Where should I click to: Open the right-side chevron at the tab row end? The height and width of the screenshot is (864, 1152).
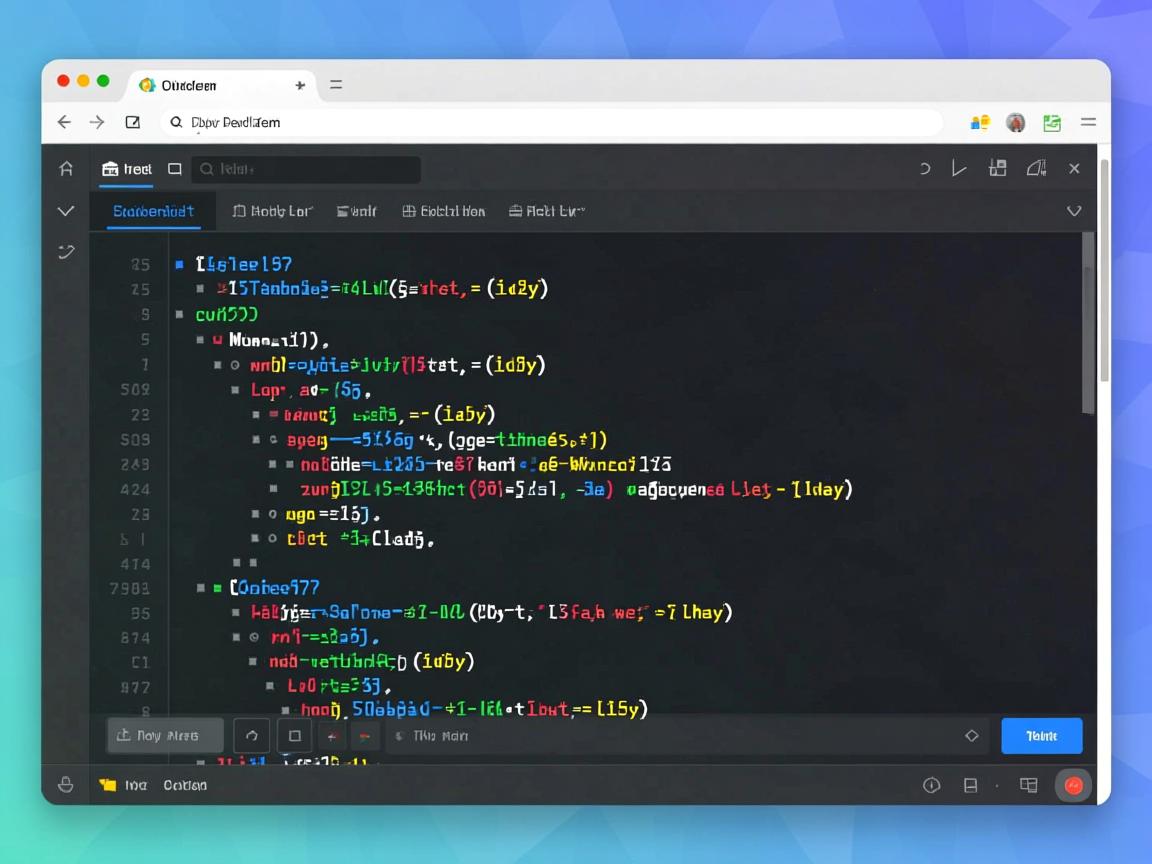click(1074, 211)
